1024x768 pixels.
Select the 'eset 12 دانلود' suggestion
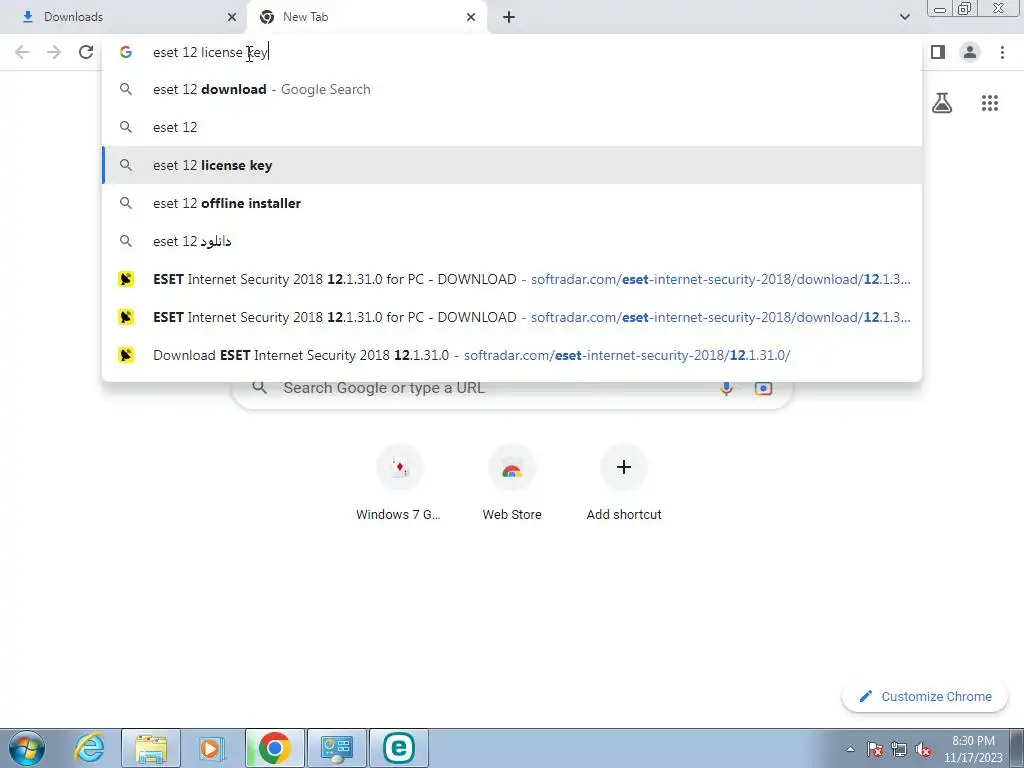[512, 241]
